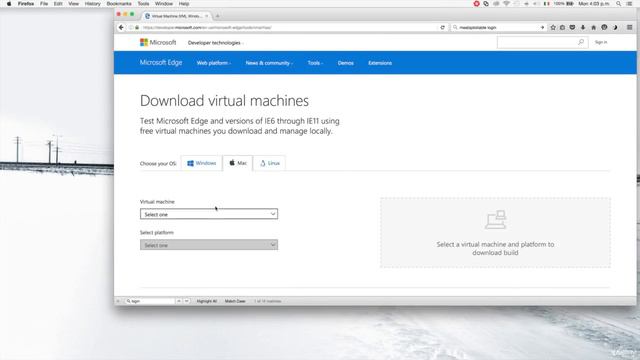Select the Windows OS tab
Screen dimensions: 640x360
202,163
